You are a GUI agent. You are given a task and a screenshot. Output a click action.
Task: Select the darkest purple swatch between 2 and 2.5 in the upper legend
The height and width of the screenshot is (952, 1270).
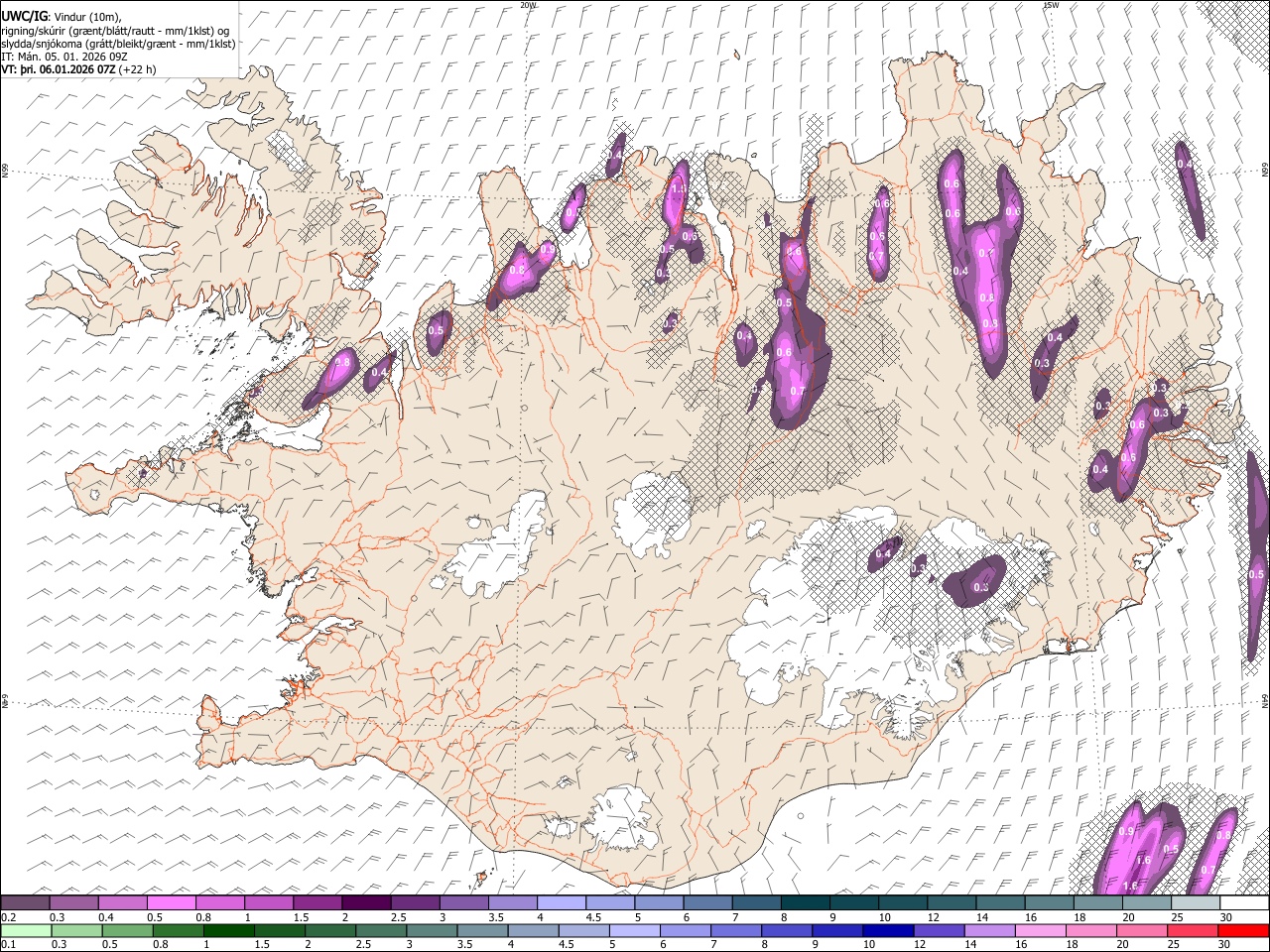pos(366,902)
